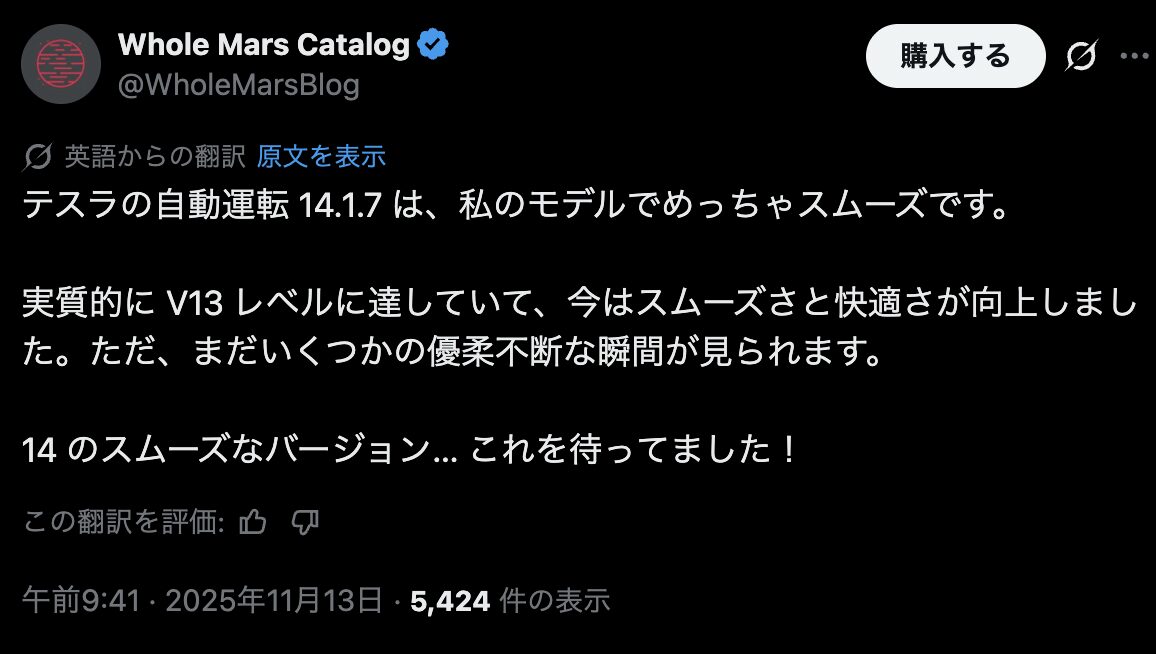Rate the translation with thumbs down

[x=304, y=522]
